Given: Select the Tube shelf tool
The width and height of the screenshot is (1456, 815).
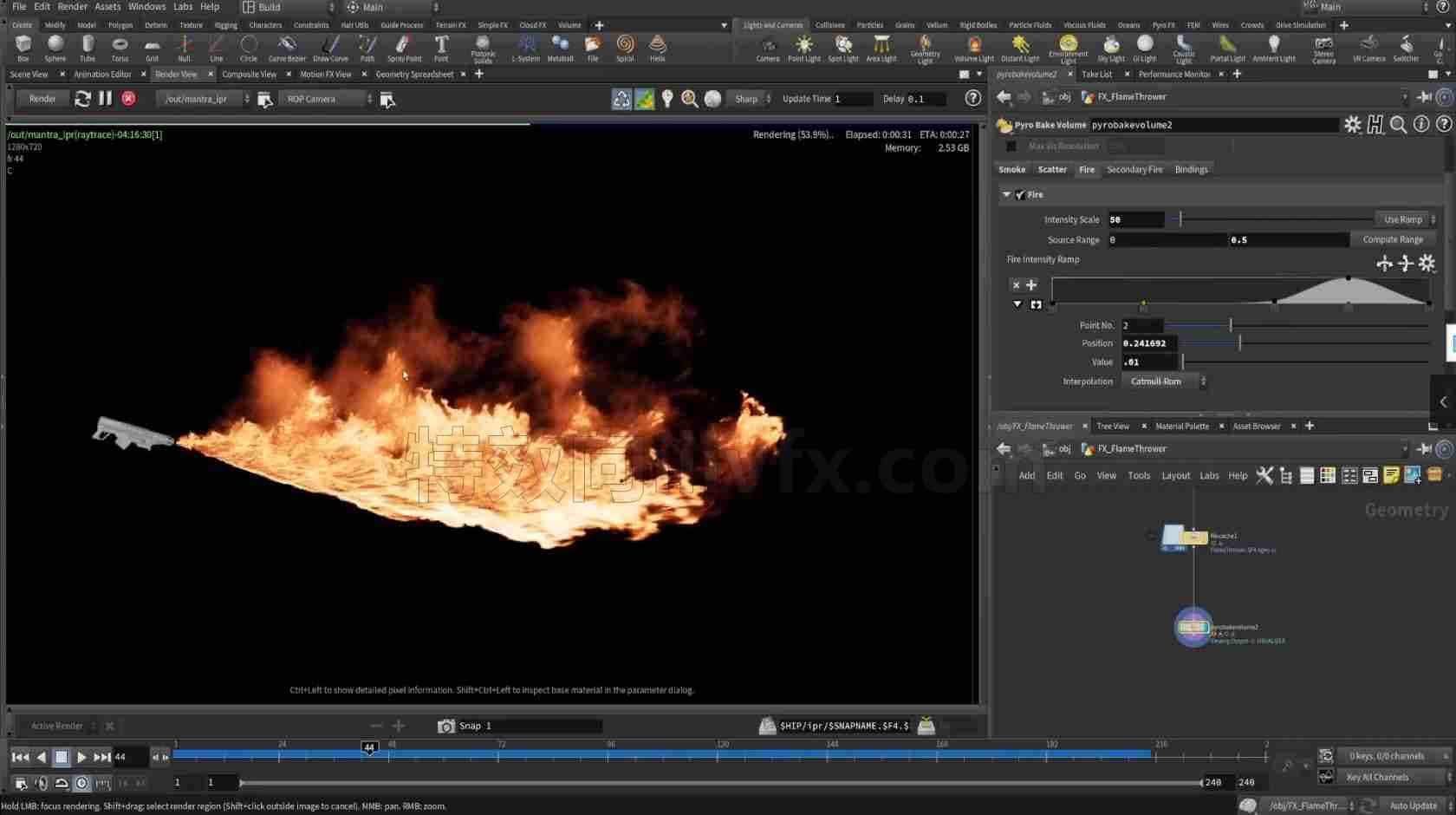Looking at the screenshot, I should pos(88,49).
